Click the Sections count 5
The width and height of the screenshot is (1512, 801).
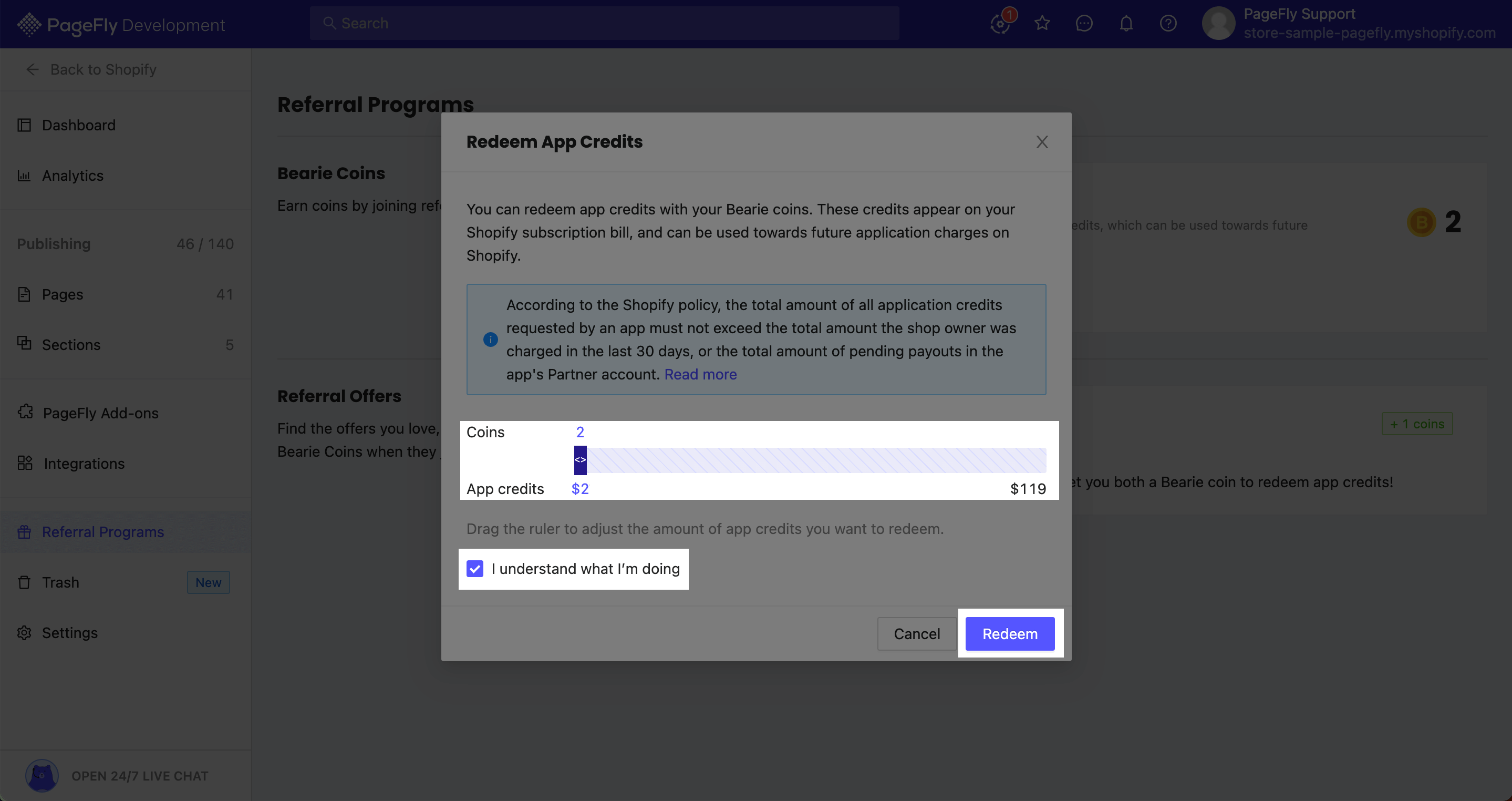click(x=230, y=344)
